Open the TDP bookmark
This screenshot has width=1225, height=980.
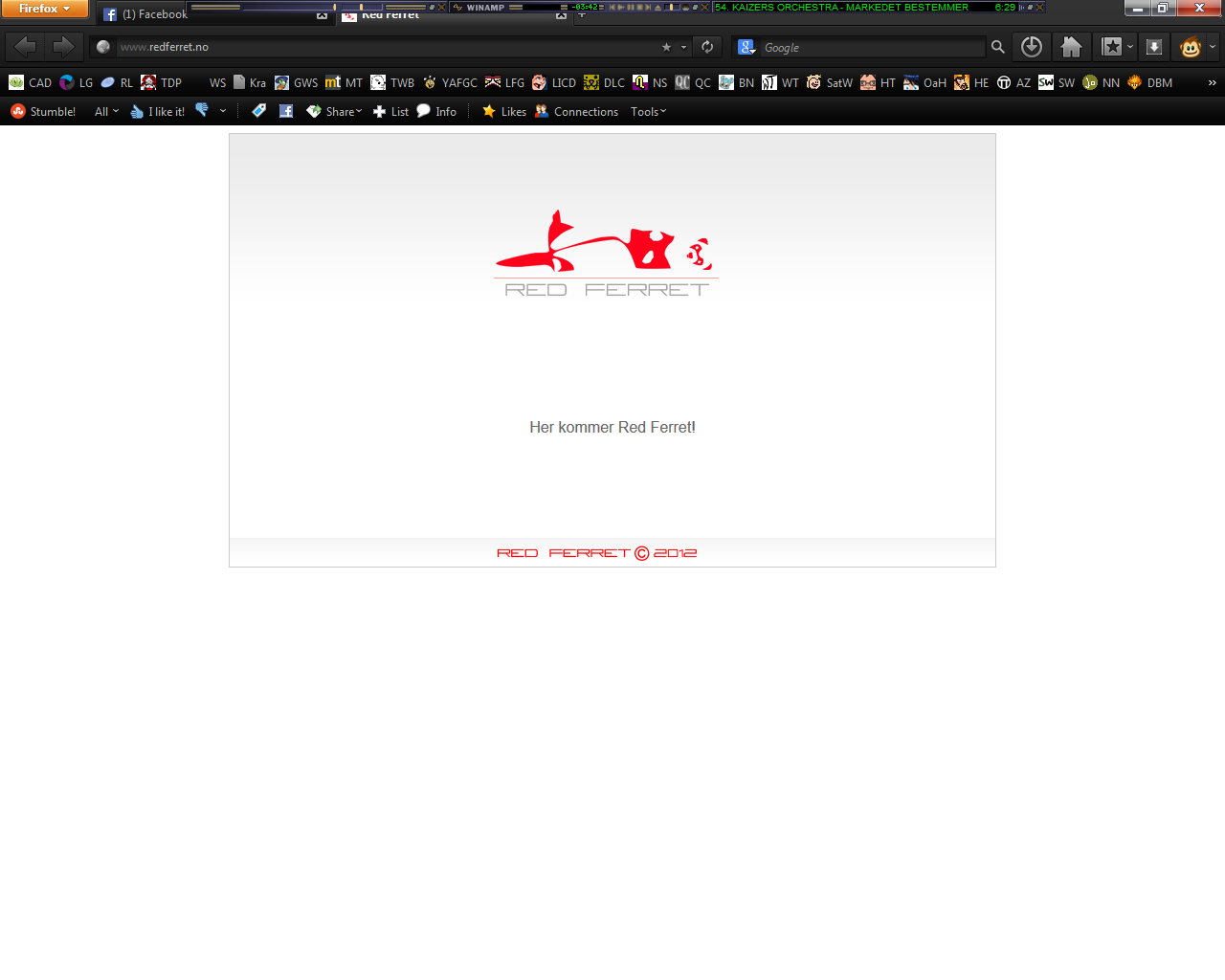pyautogui.click(x=161, y=83)
